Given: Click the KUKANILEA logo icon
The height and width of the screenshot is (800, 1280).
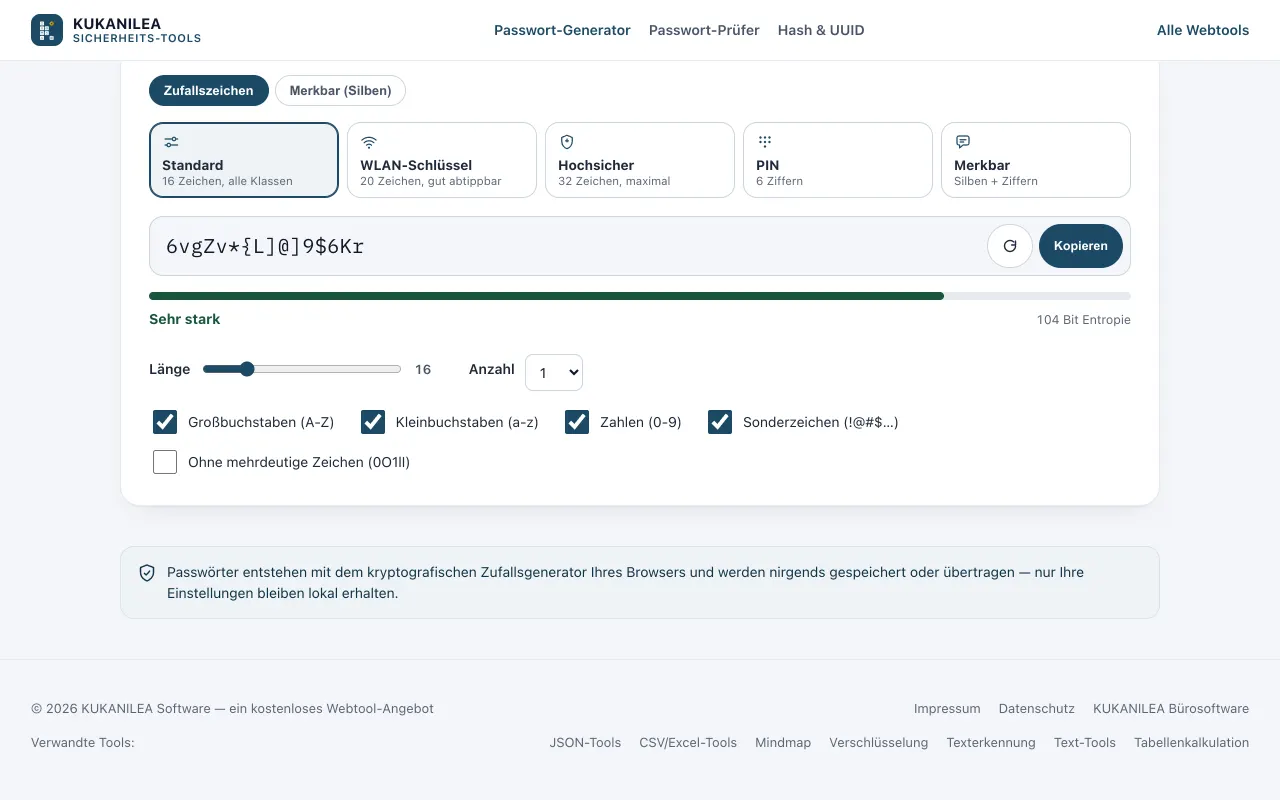Looking at the screenshot, I should coord(47,30).
